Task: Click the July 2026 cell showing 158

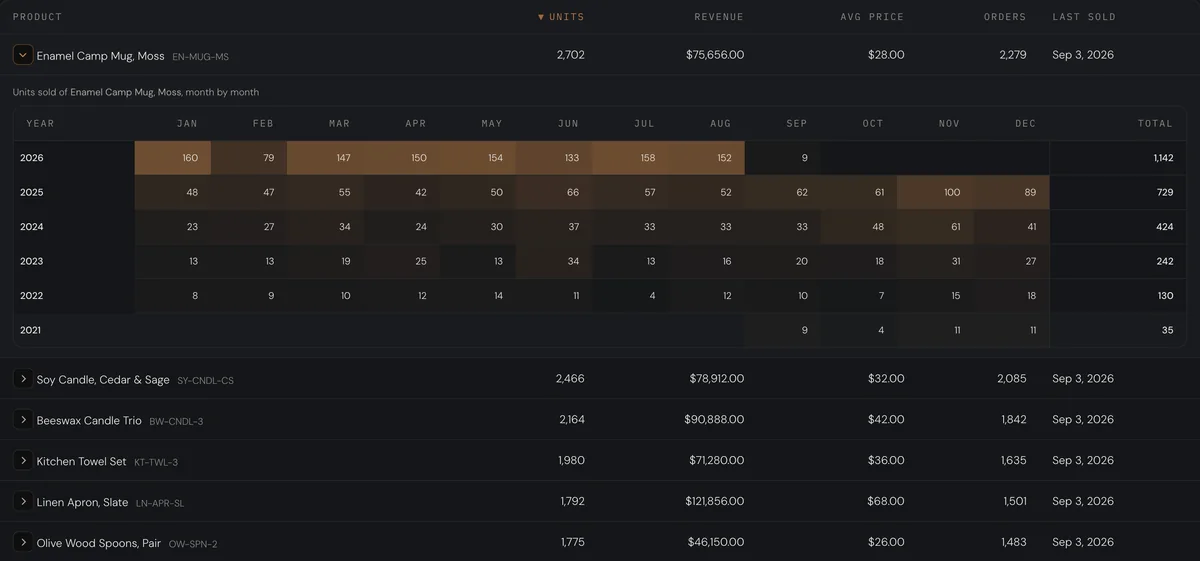Action: 631,158
